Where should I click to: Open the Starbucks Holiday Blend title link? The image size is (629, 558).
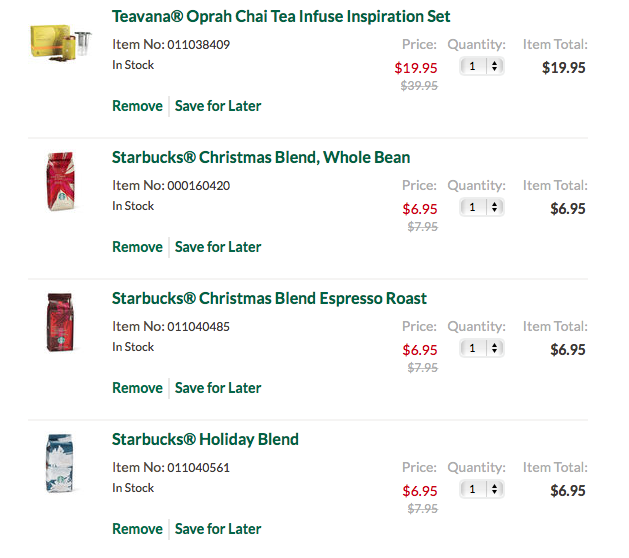click(x=205, y=440)
